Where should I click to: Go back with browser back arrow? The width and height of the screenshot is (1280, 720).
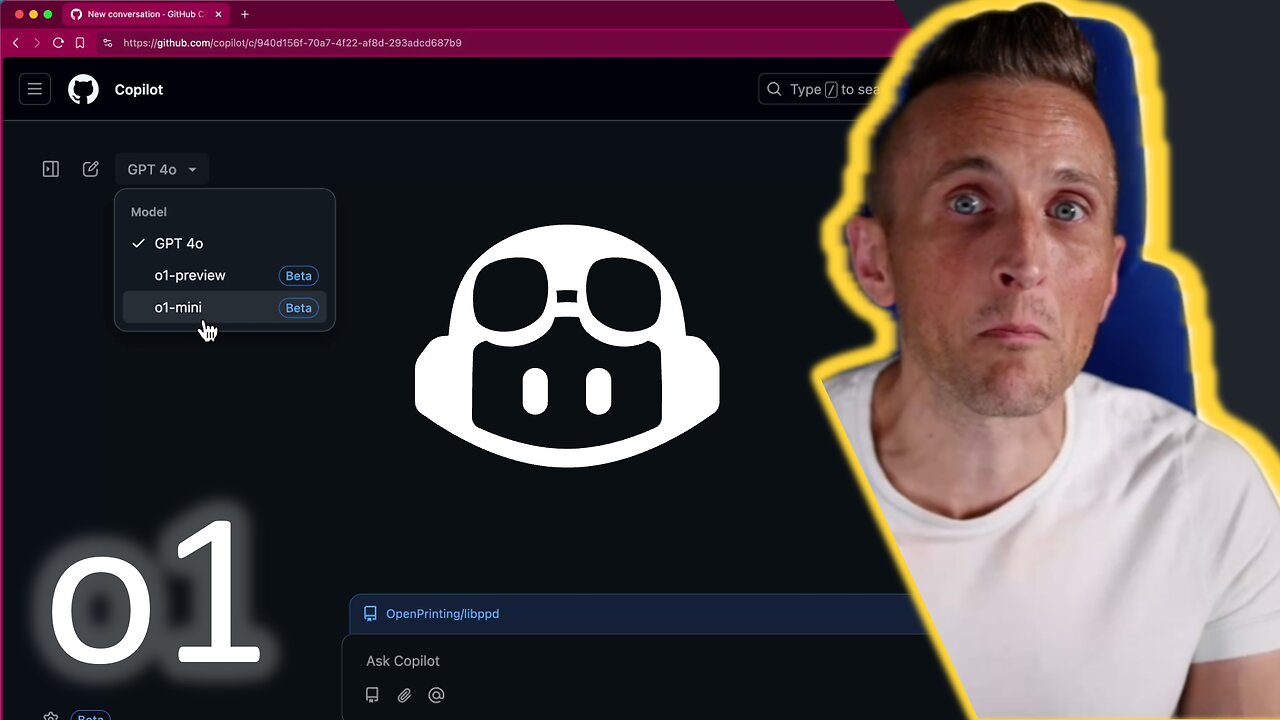15,43
